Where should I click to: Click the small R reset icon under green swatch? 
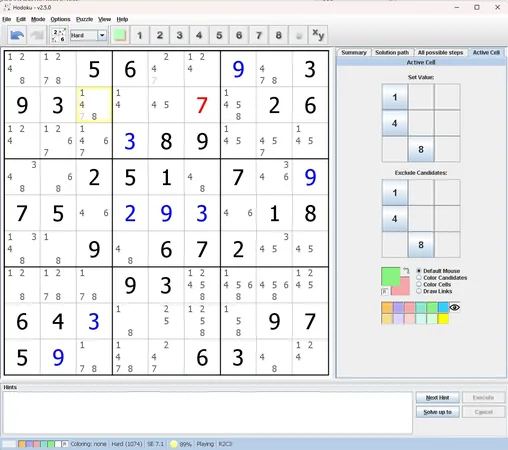[385, 292]
